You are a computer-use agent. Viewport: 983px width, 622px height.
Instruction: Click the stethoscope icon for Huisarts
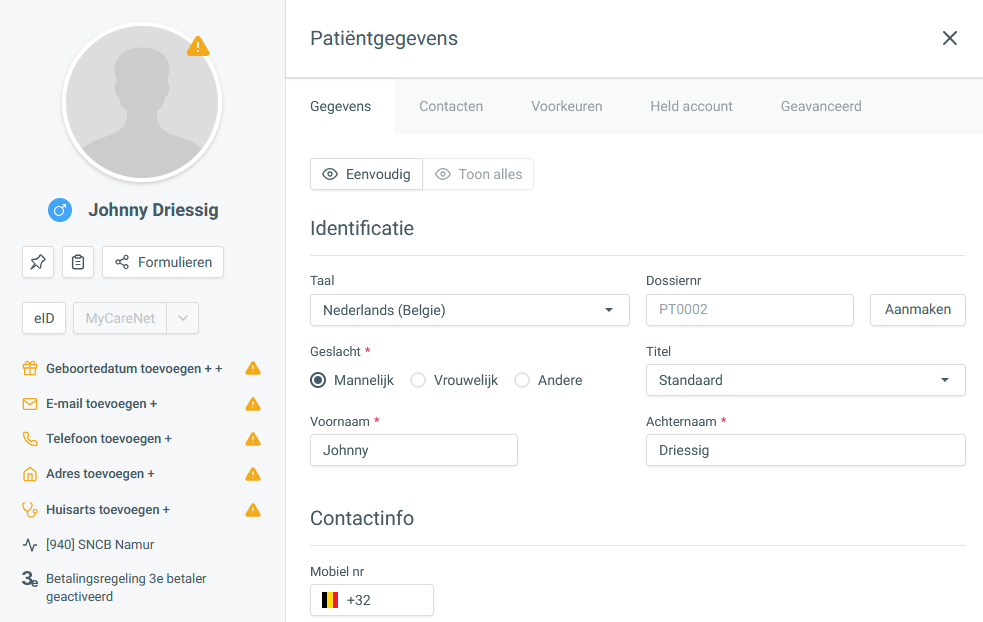(30, 510)
